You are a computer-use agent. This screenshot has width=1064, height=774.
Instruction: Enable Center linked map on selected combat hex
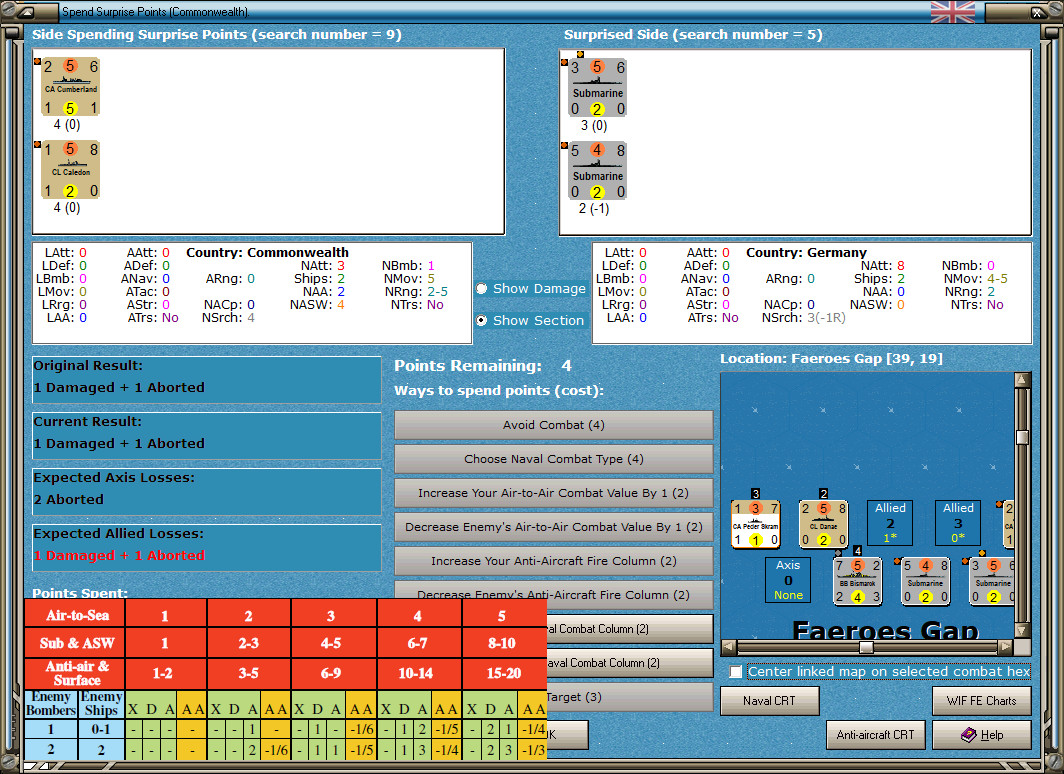(x=736, y=672)
